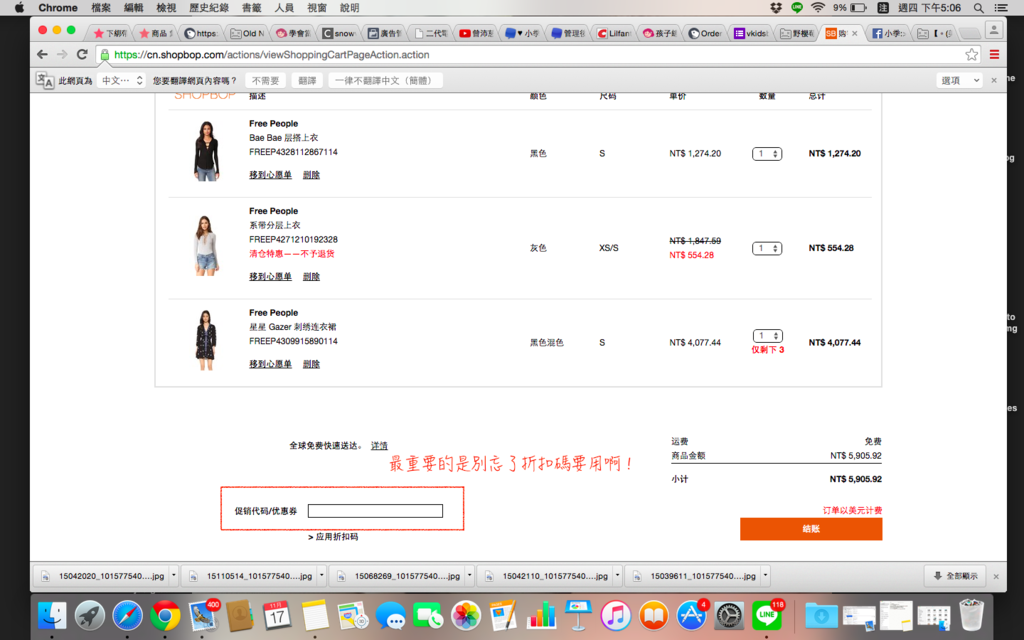Click the 促销代码/优惠券 input field

376,511
